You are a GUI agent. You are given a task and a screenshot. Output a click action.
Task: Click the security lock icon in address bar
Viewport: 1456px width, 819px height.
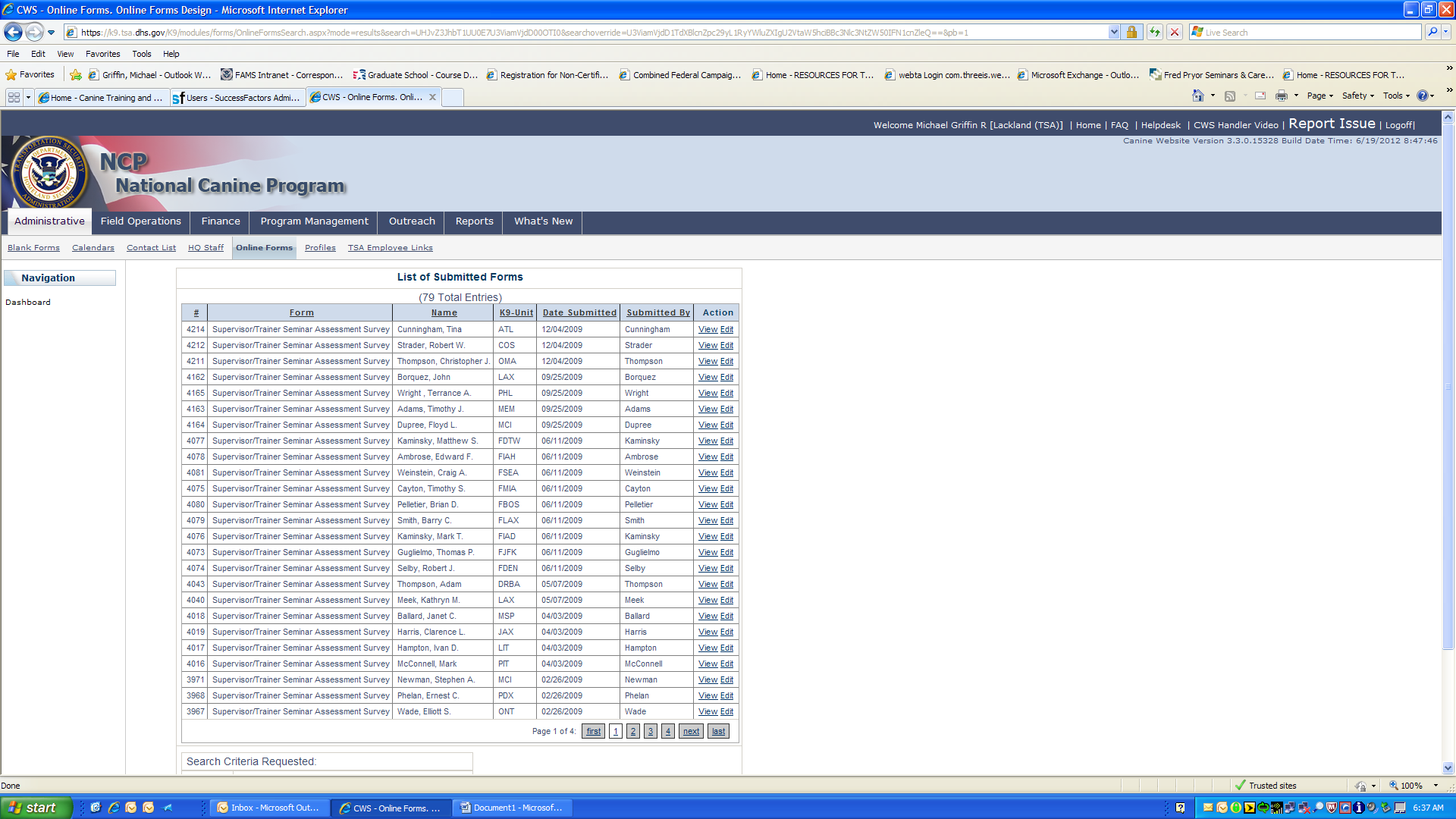point(1131,32)
